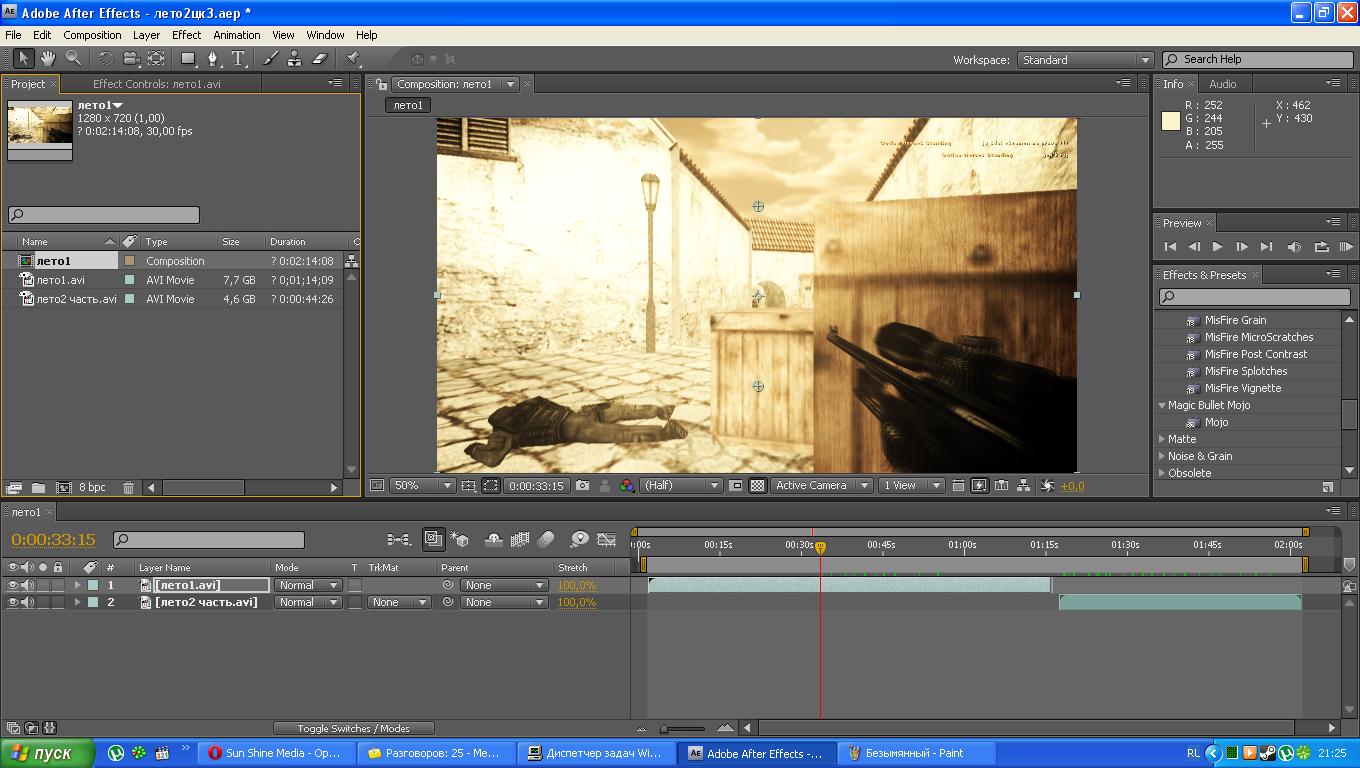This screenshot has width=1360, height=768.
Task: Click layer 2 Stretch value 100,0%
Action: [x=577, y=602]
